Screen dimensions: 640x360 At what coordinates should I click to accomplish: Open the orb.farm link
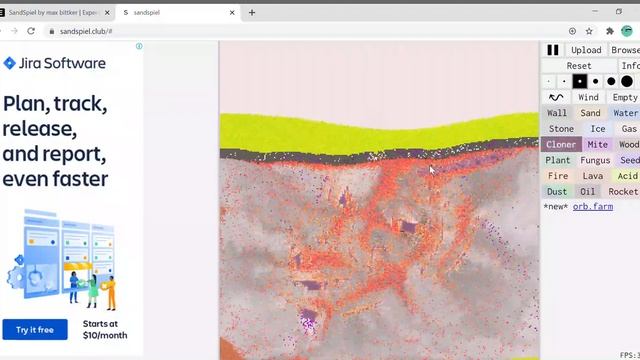tap(593, 207)
